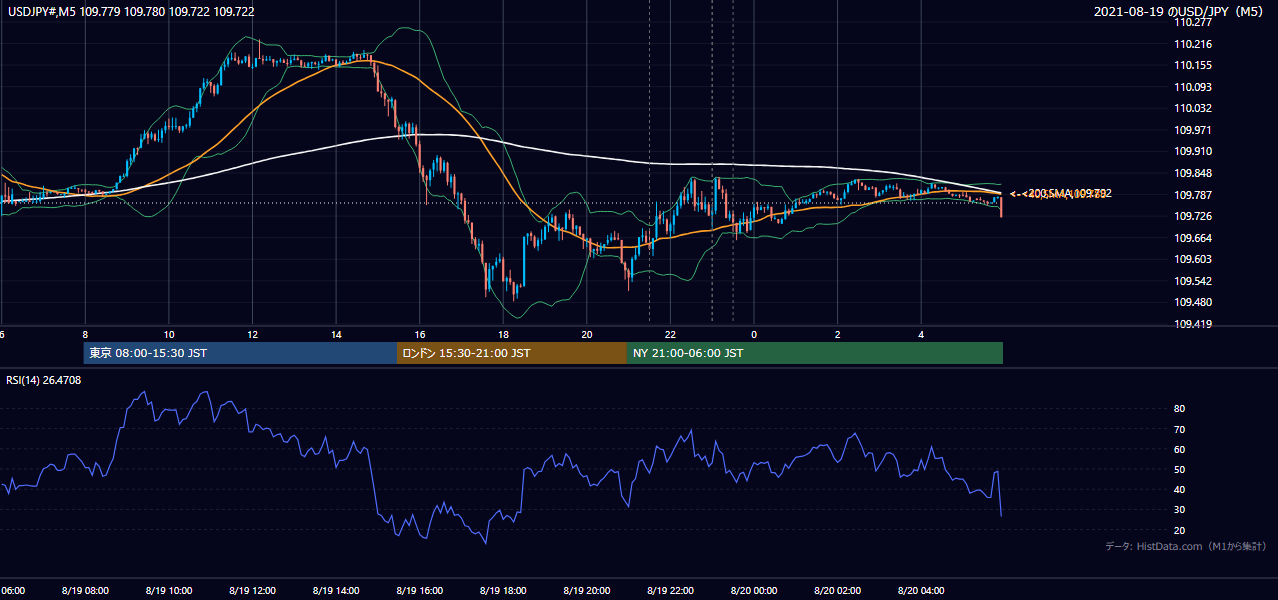
Task: Click the 8/20 02:00 date label
Action: 837,590
